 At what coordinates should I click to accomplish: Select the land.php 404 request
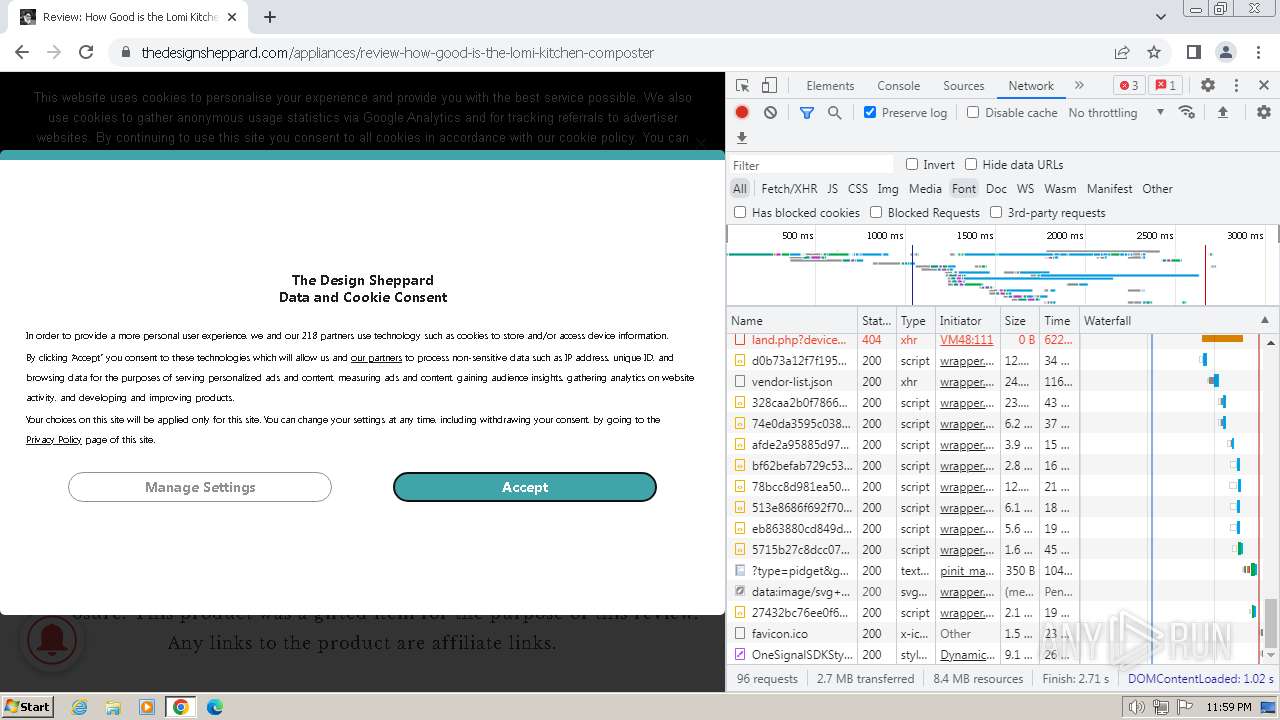pyautogui.click(x=799, y=340)
